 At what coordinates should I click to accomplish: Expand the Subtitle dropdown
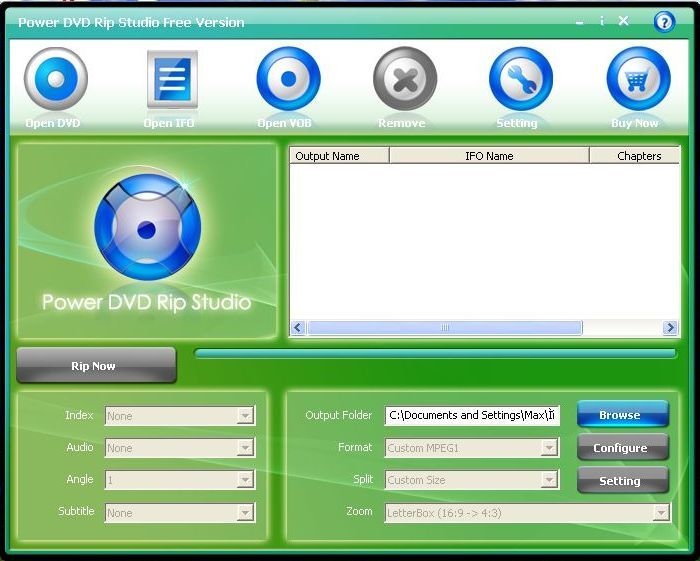pyautogui.click(x=246, y=512)
